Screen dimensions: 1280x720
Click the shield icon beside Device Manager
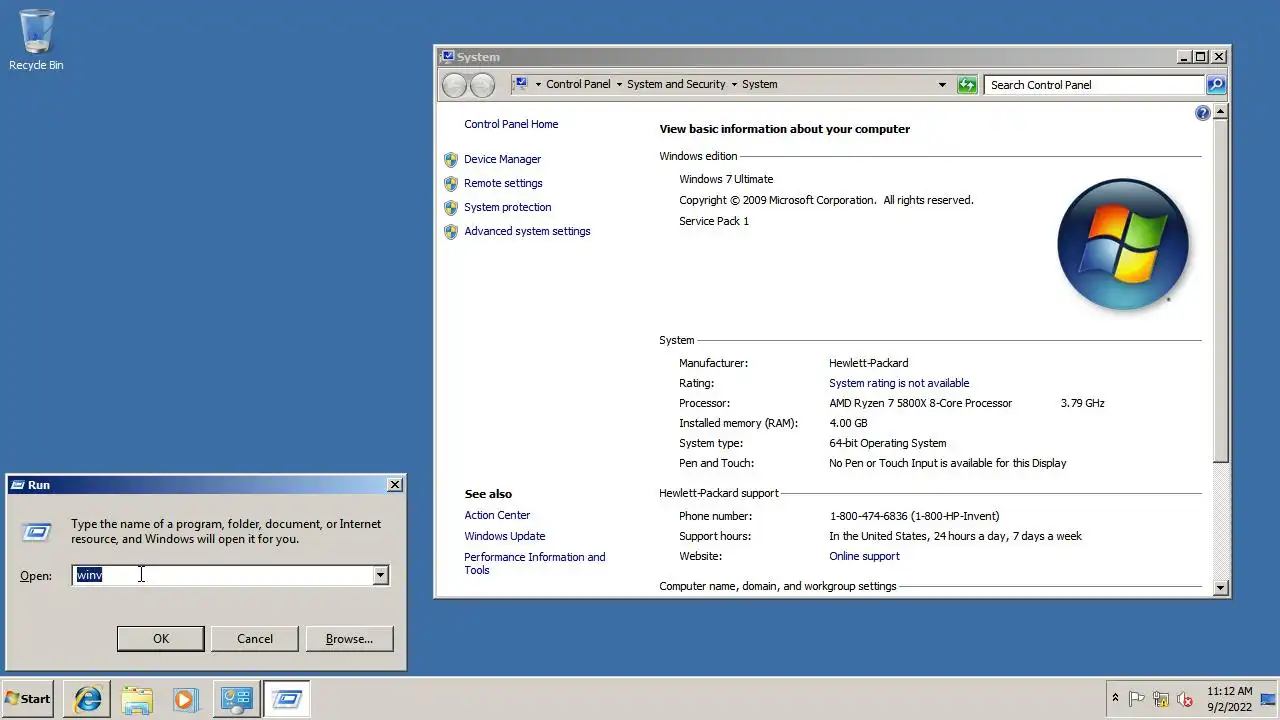click(x=451, y=159)
